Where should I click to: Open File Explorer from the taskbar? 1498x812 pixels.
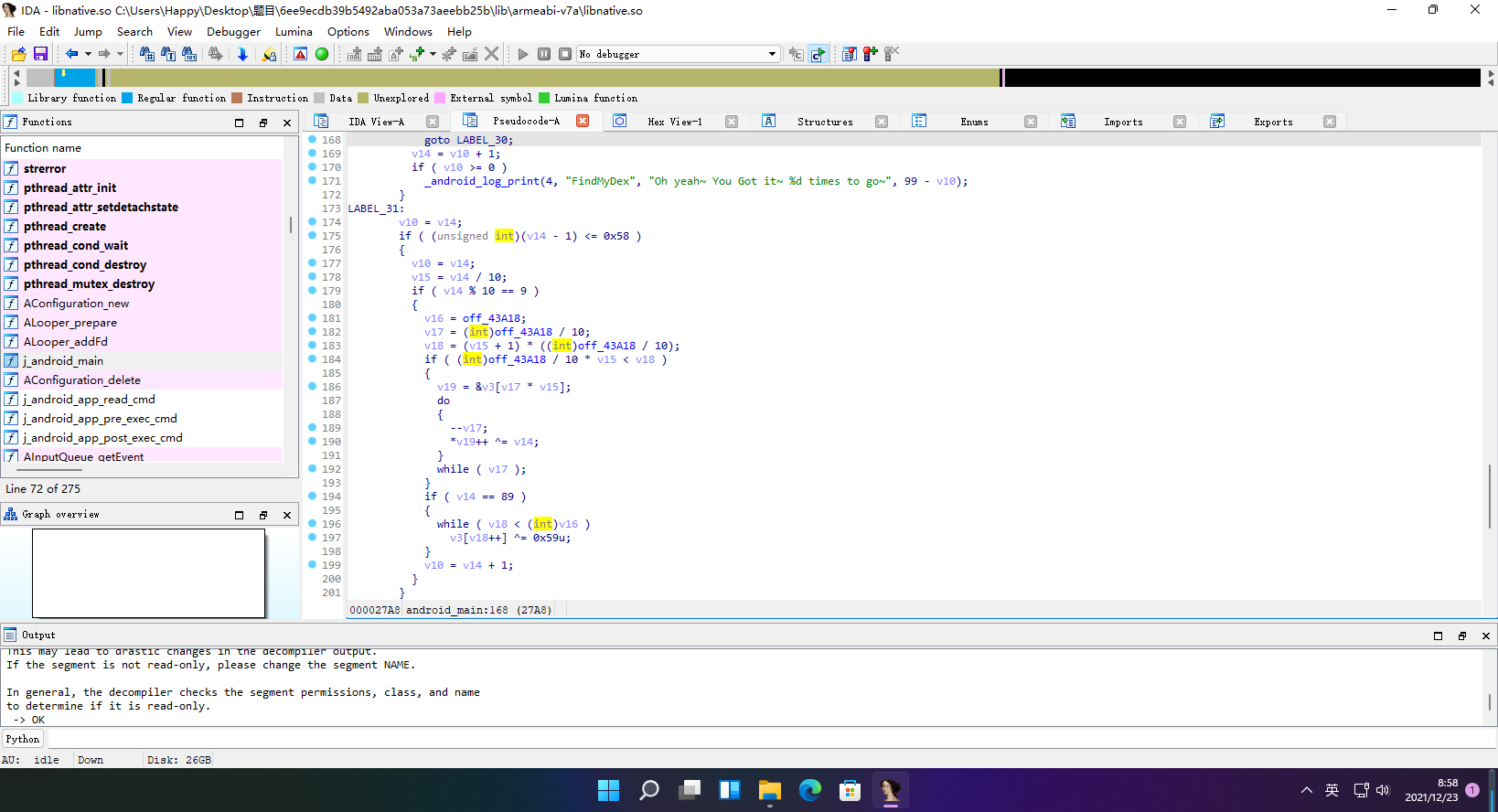tap(770, 790)
